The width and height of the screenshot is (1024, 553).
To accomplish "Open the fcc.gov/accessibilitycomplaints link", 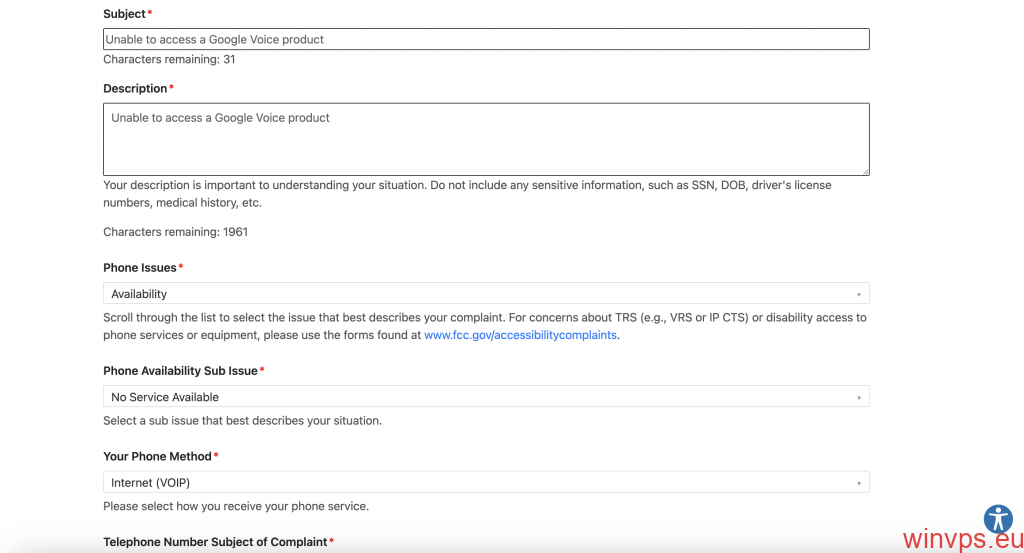I will click(x=520, y=335).
